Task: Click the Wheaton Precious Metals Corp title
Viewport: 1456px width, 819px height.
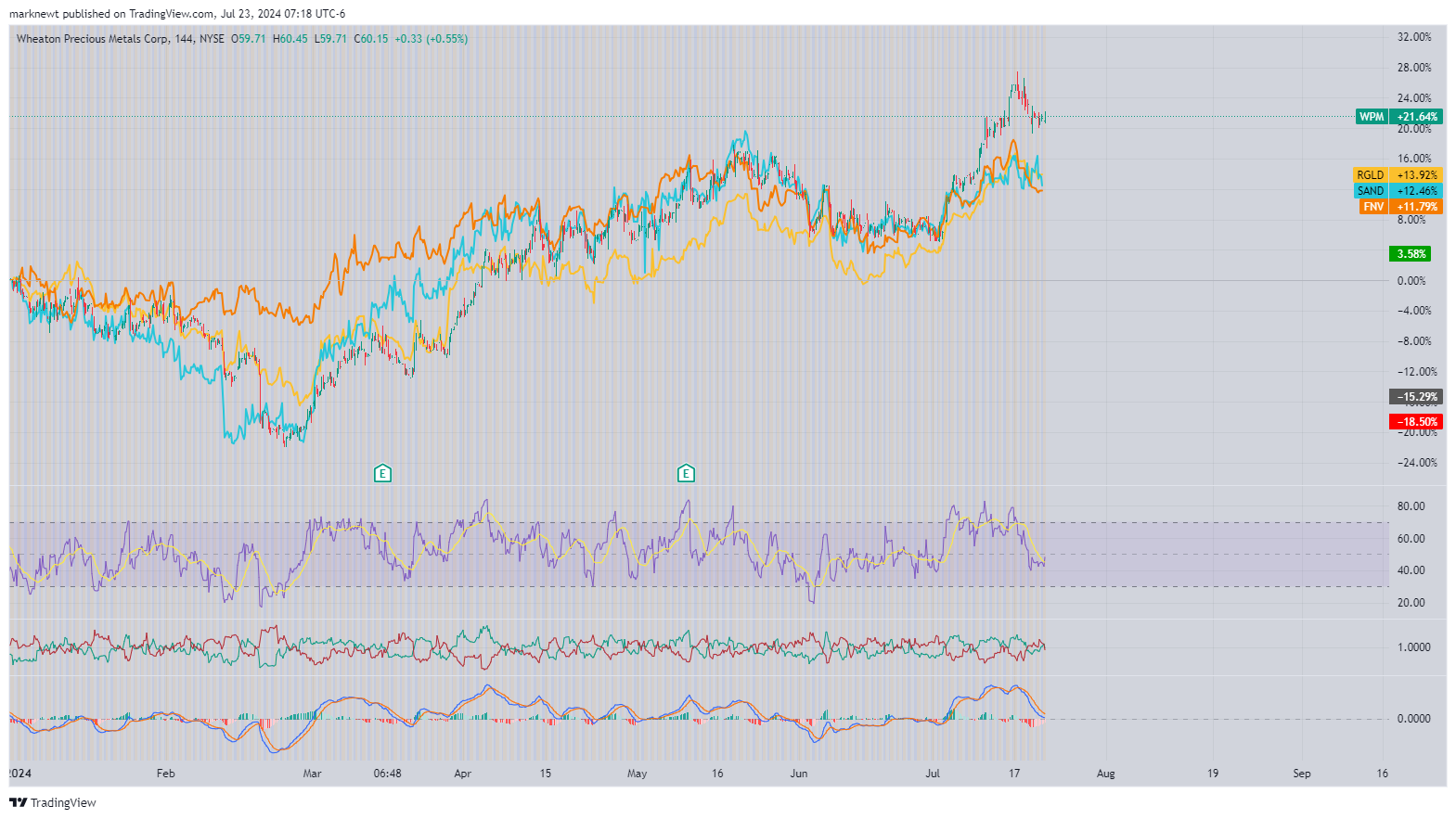Action: pos(93,39)
